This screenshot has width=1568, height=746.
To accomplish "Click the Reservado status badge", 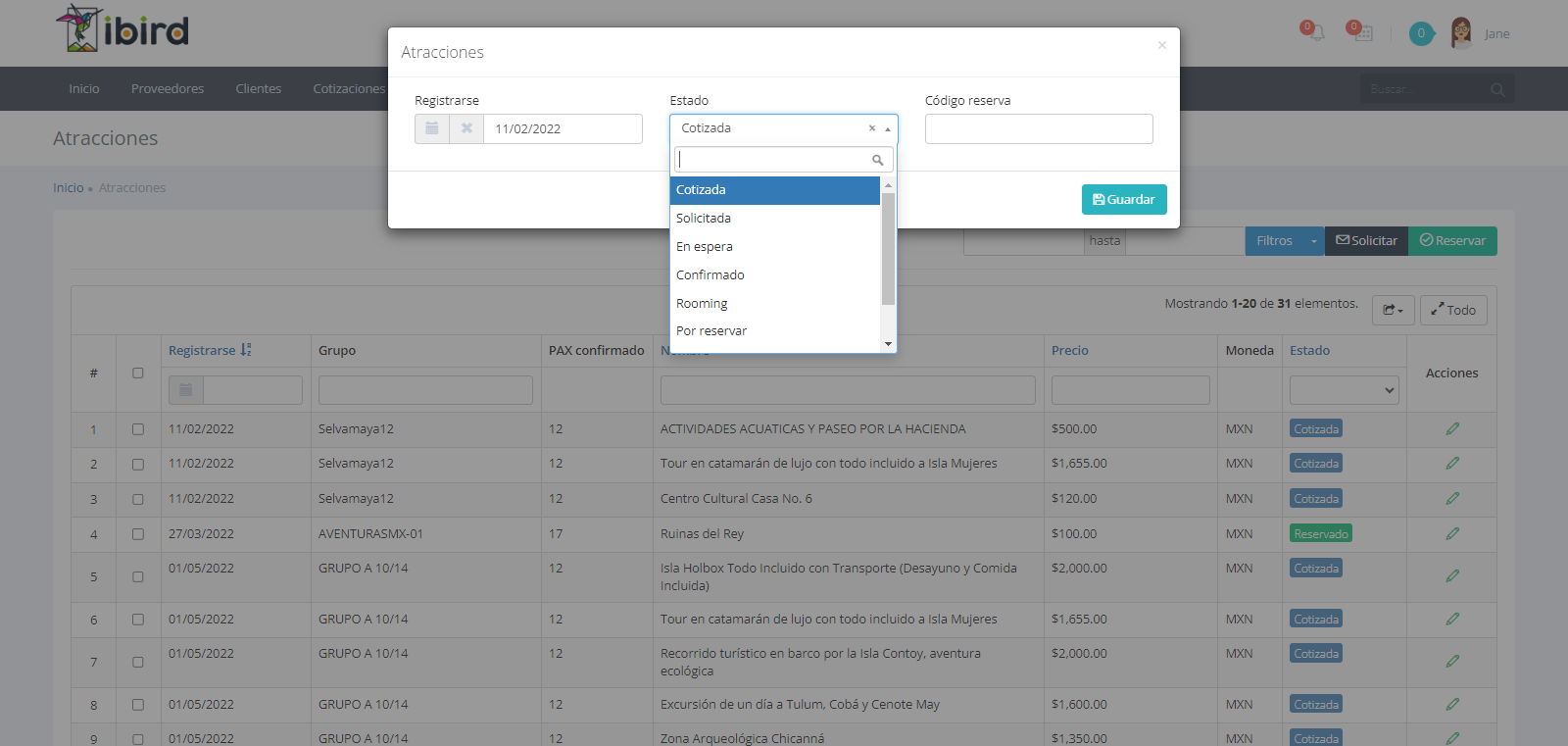I will tap(1321, 533).
